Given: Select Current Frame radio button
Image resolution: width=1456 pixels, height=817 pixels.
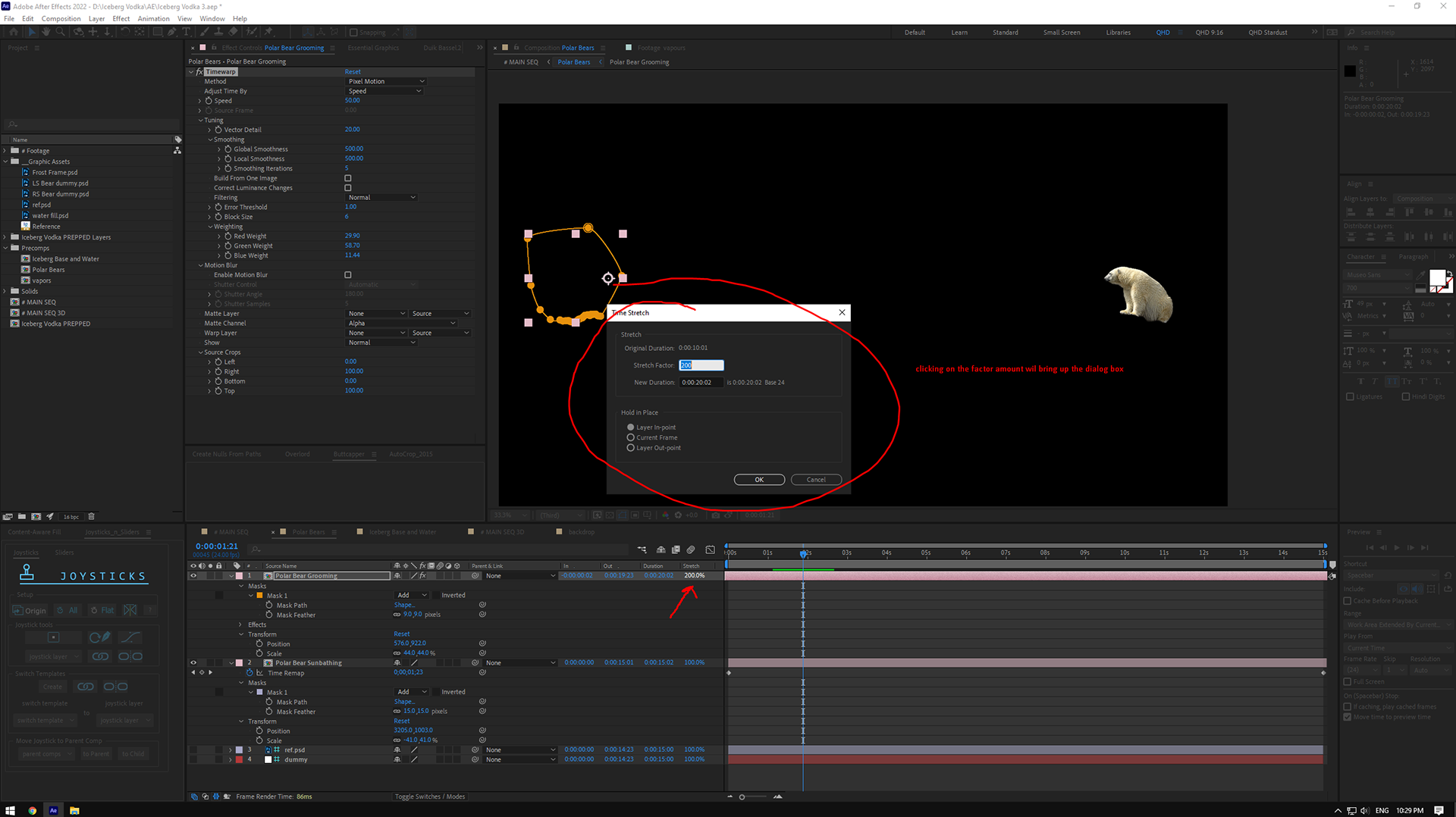Looking at the screenshot, I should click(630, 437).
